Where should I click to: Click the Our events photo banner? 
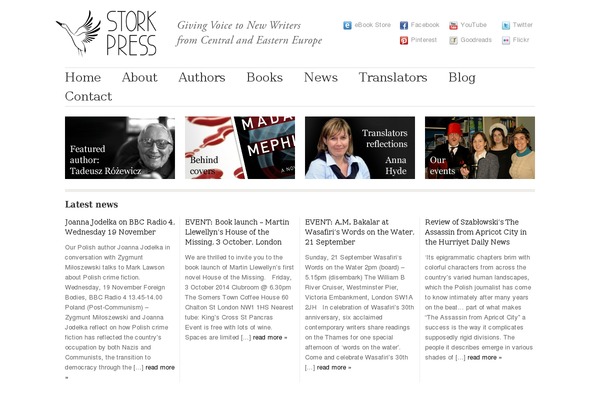[480, 147]
